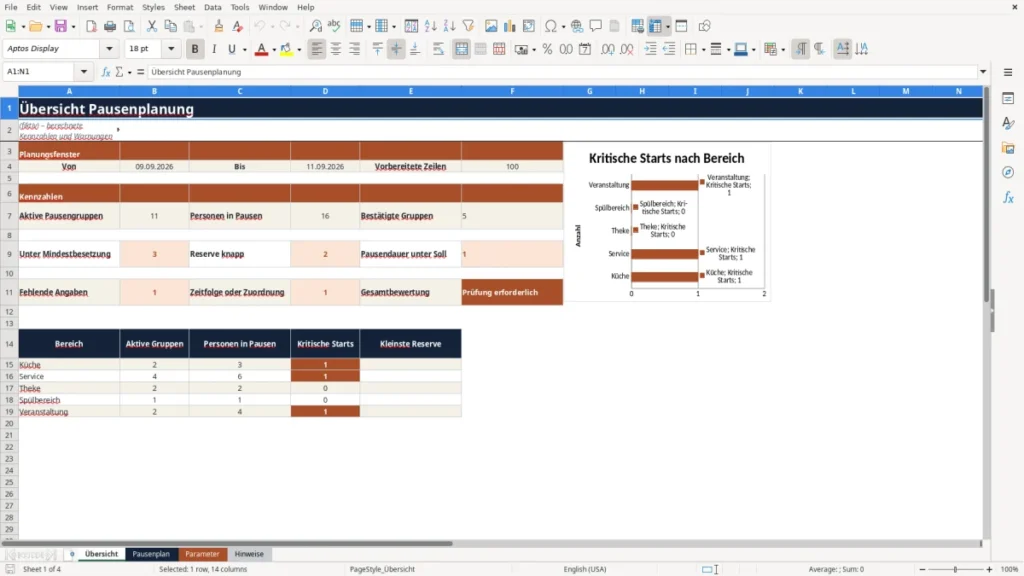1024x576 pixels.
Task: Click the English (USA) language in status bar
Action: (584, 569)
